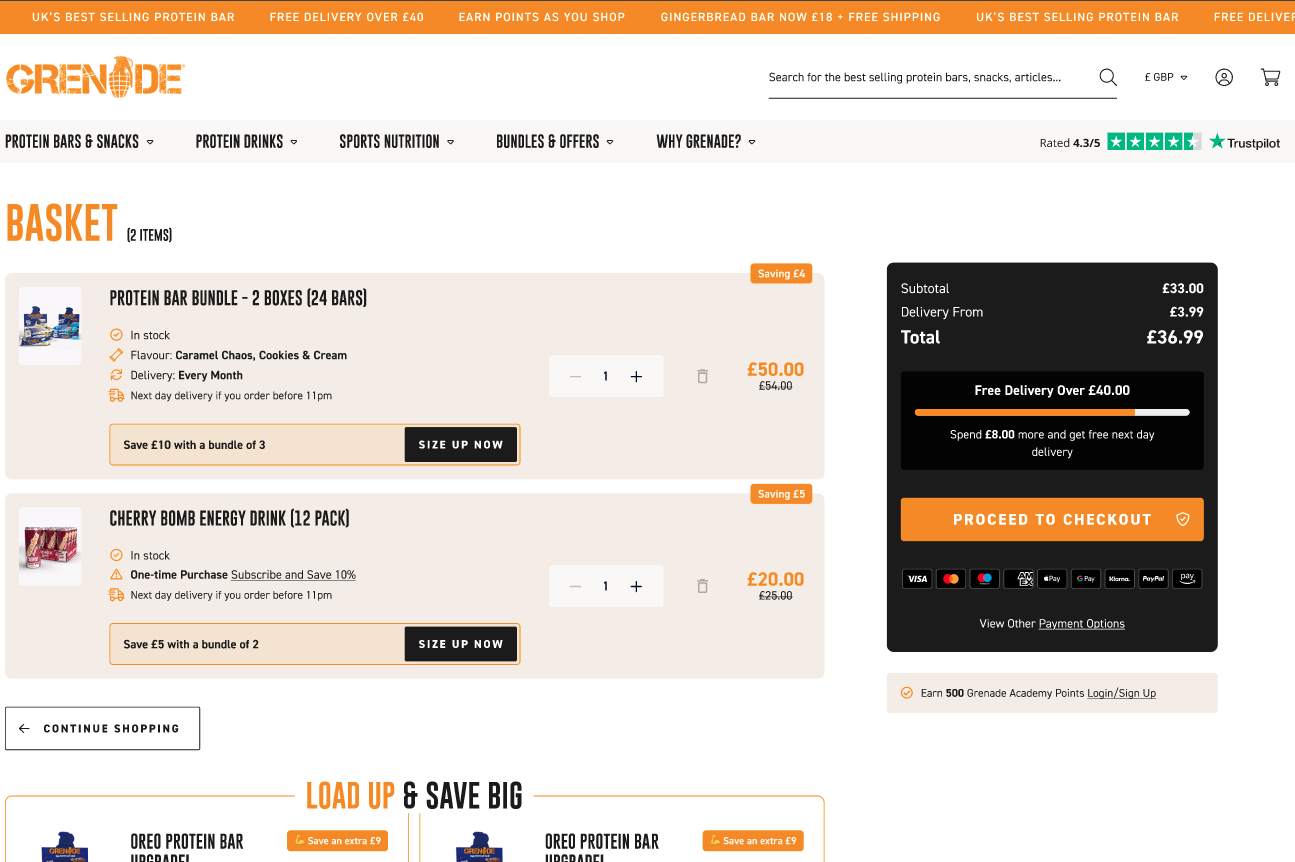Open the GBP currency dropdown
This screenshot has width=1295, height=862.
[1166, 78]
